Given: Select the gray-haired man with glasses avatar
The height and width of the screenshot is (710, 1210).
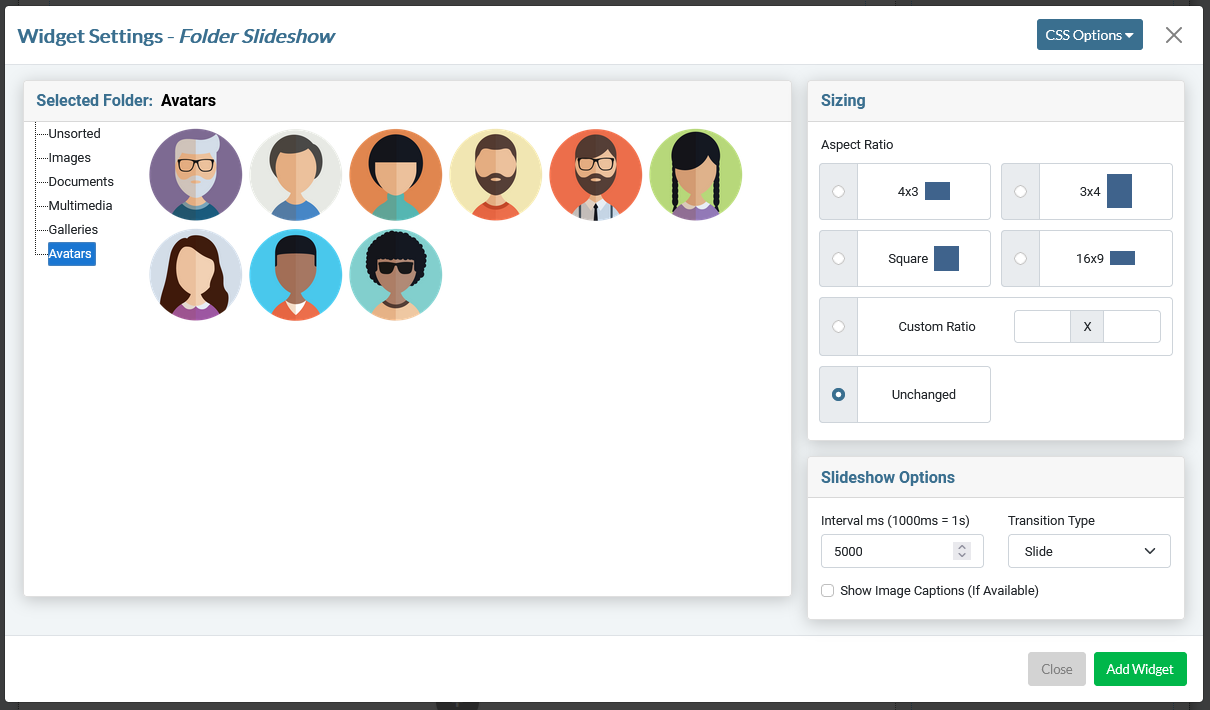Looking at the screenshot, I should 196,175.
